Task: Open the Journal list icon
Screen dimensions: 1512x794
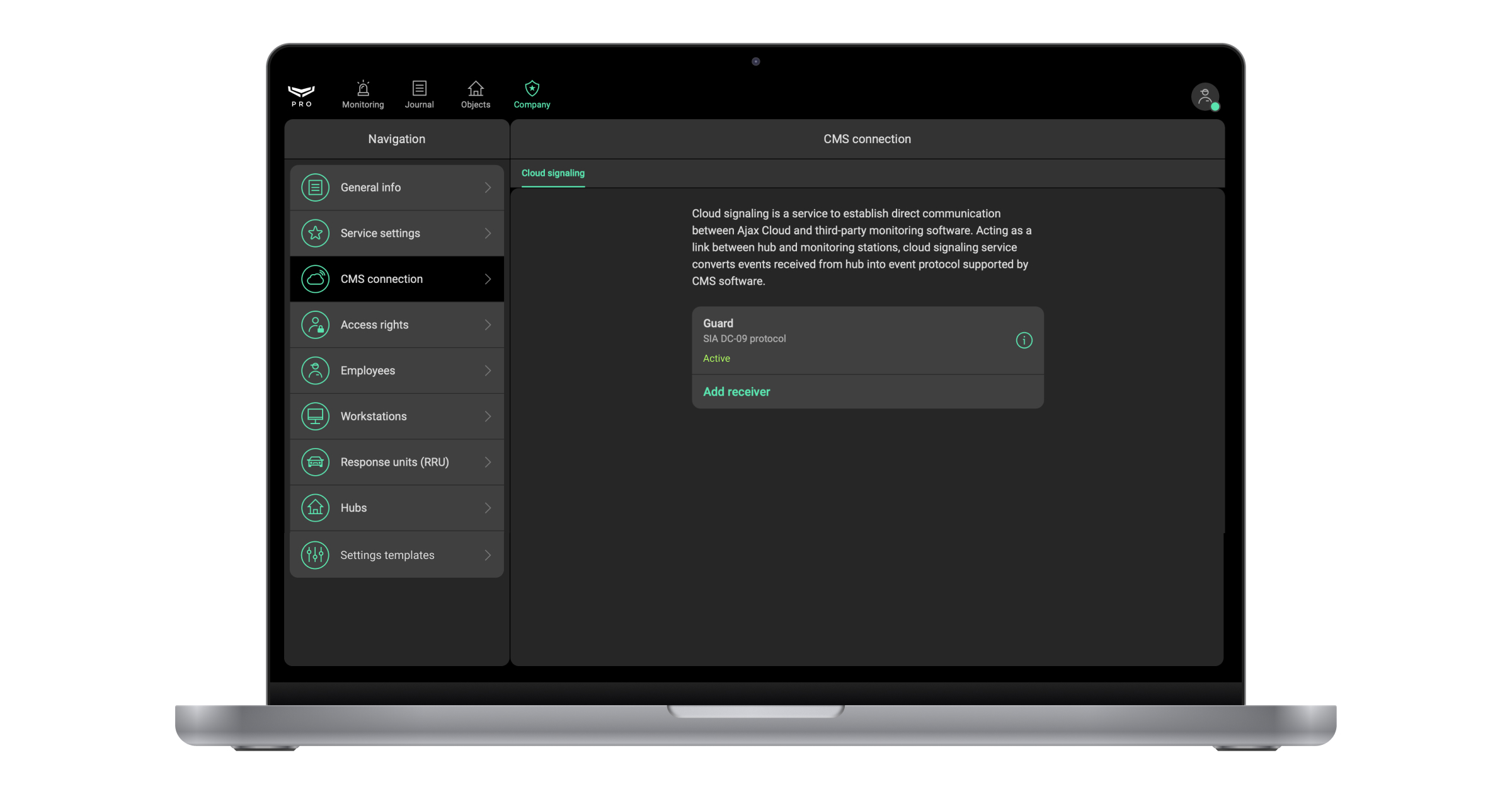Action: [420, 88]
